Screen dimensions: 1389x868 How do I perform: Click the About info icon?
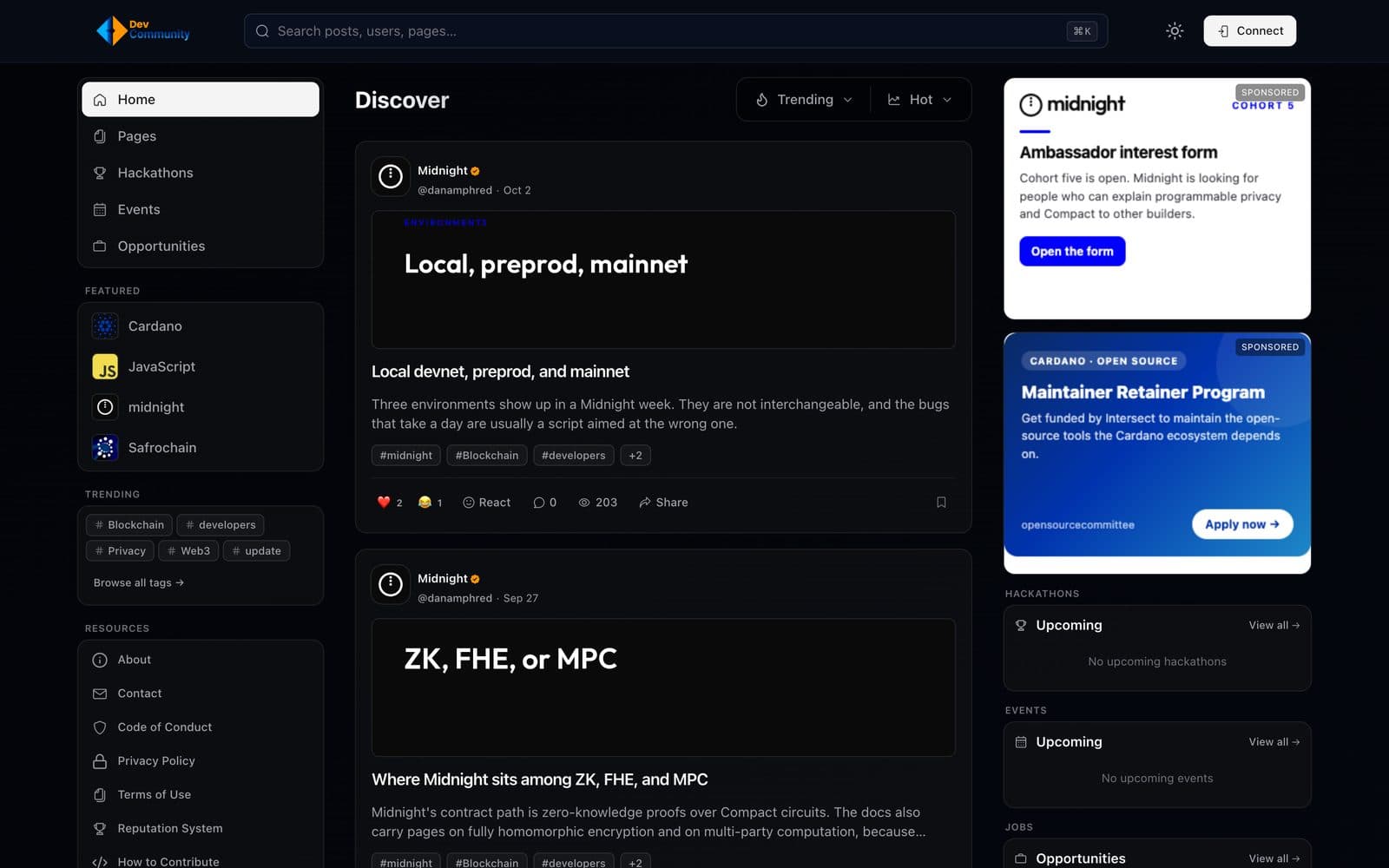(100, 660)
